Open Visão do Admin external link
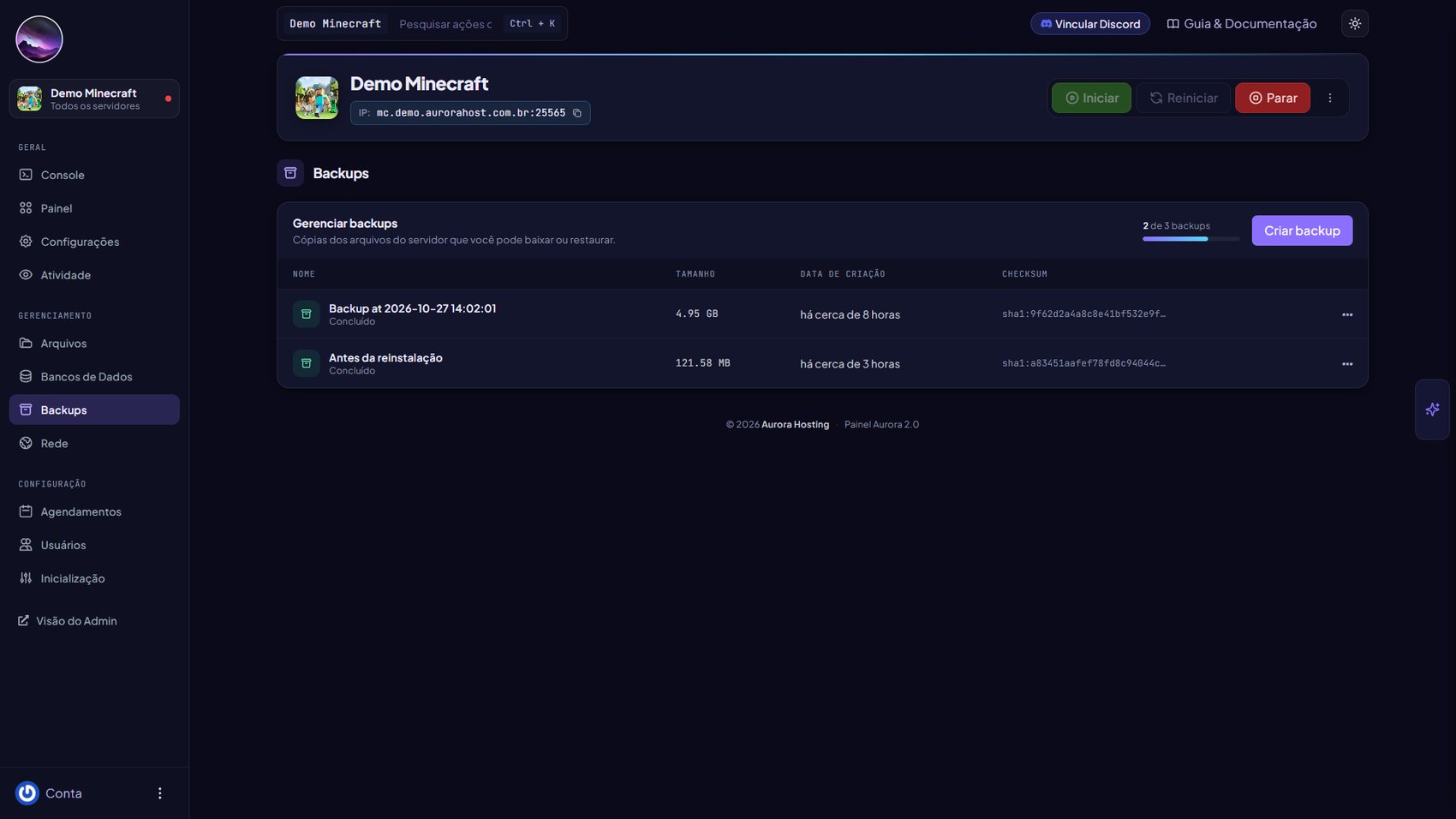Viewport: 1456px width, 819px height. coord(68,621)
